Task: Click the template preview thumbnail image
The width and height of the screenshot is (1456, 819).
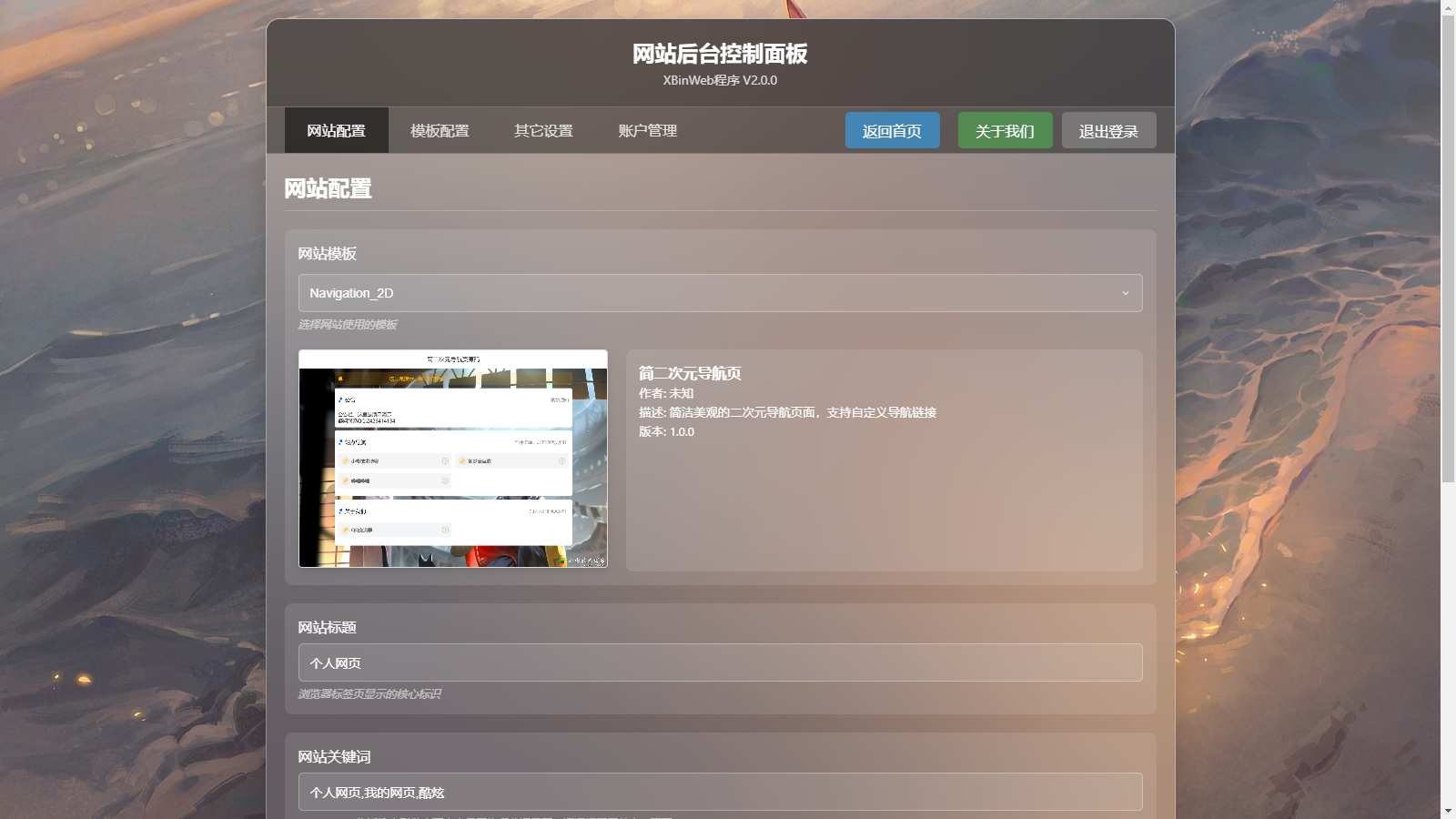Action: coord(453,459)
